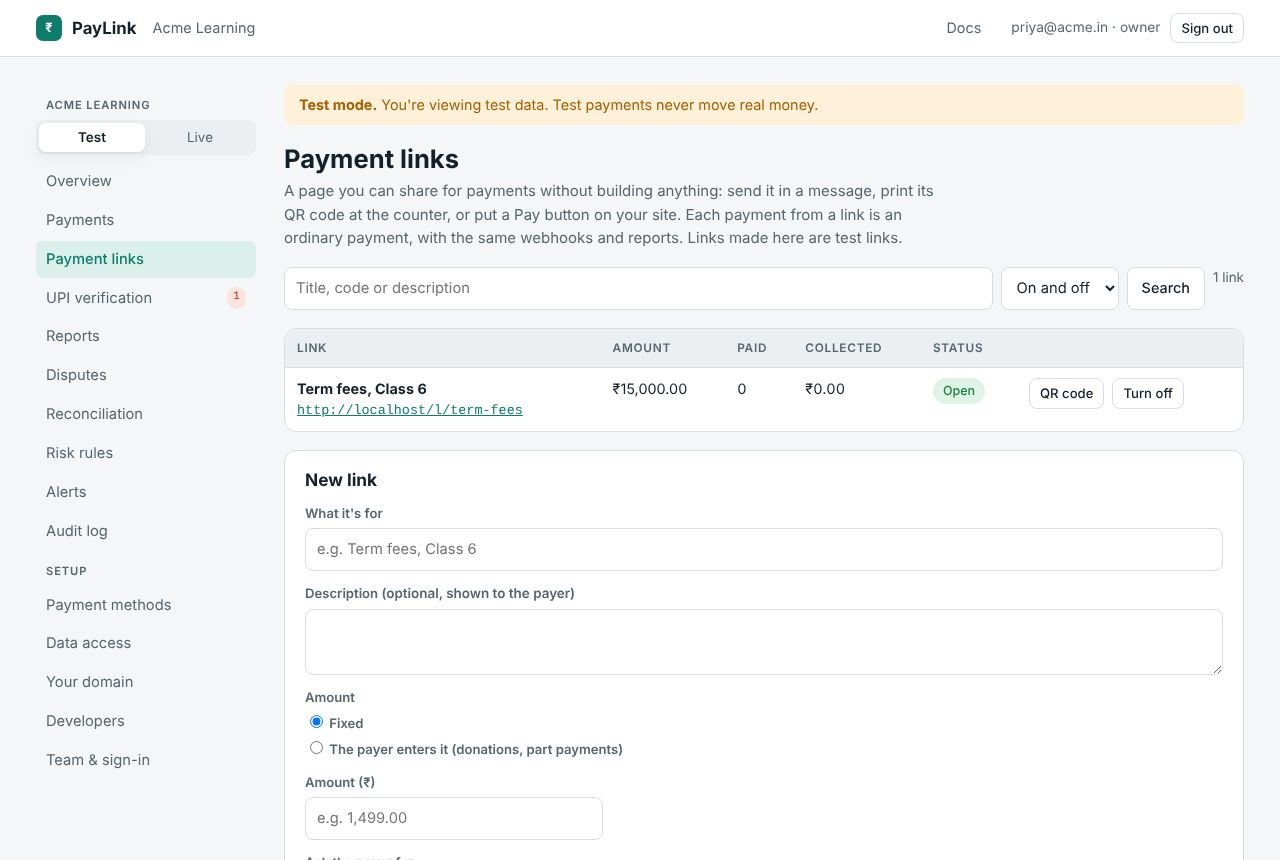Click the Sign out button
The width and height of the screenshot is (1280, 860).
(1207, 28)
